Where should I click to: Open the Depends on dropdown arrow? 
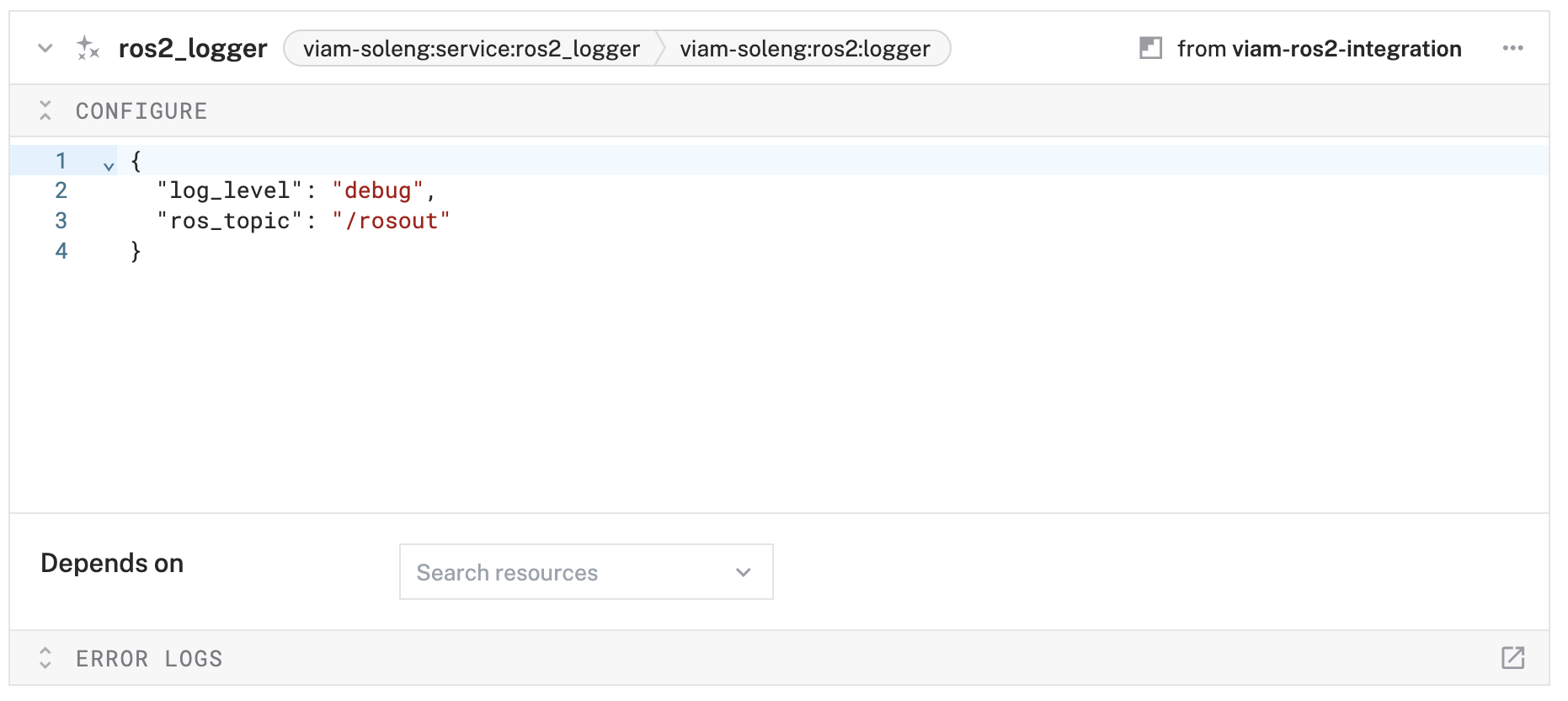[743, 572]
